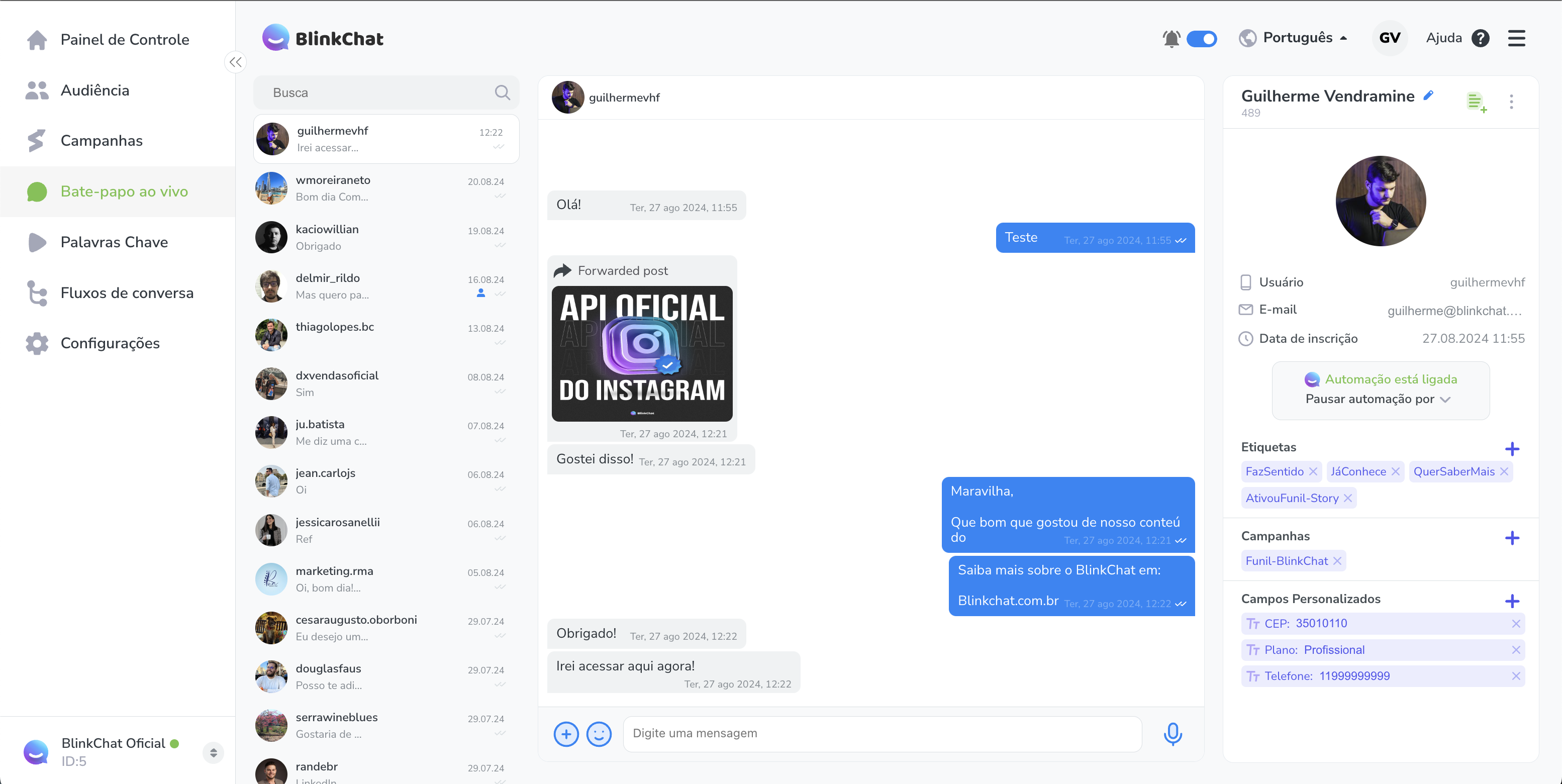Image resolution: width=1562 pixels, height=784 pixels.
Task: Delete the Plano custom field
Action: 1516,649
